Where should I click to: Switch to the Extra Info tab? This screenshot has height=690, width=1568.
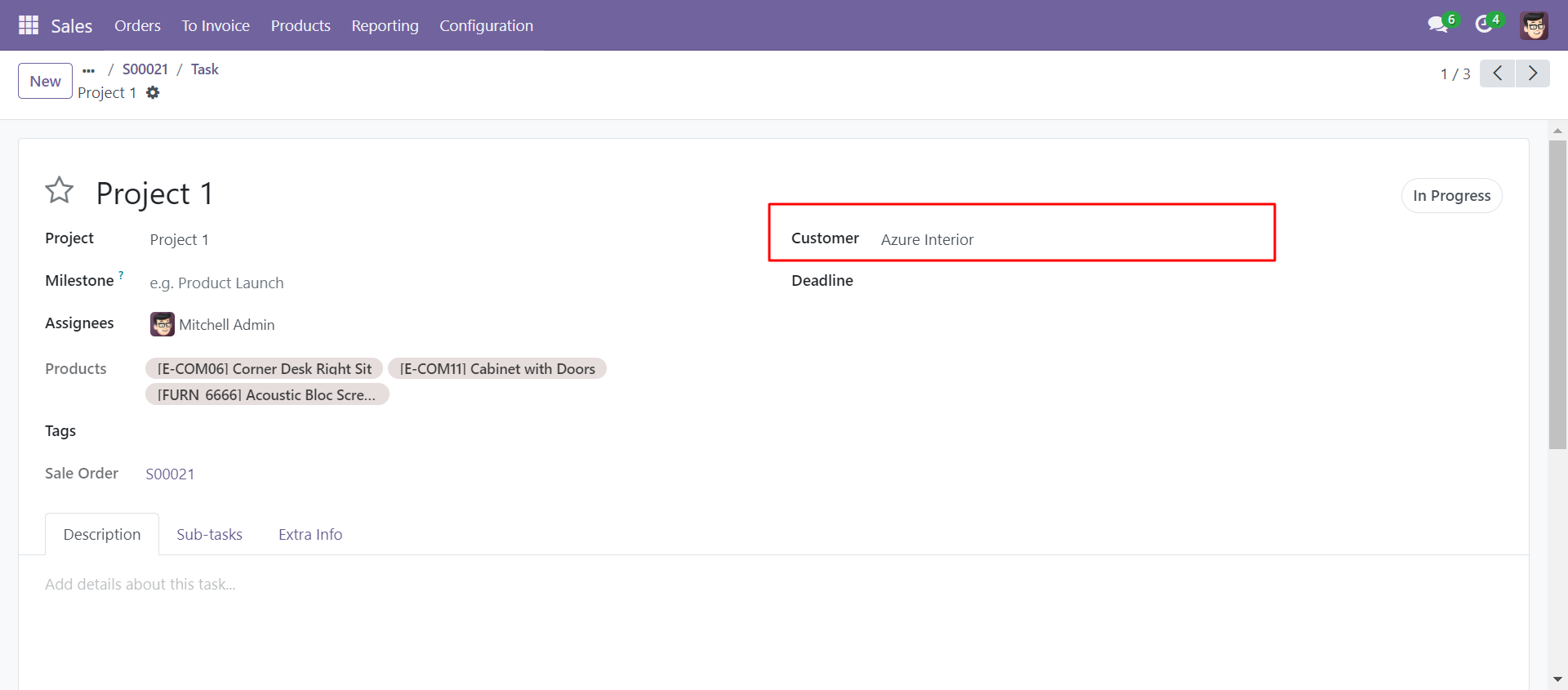(310, 534)
